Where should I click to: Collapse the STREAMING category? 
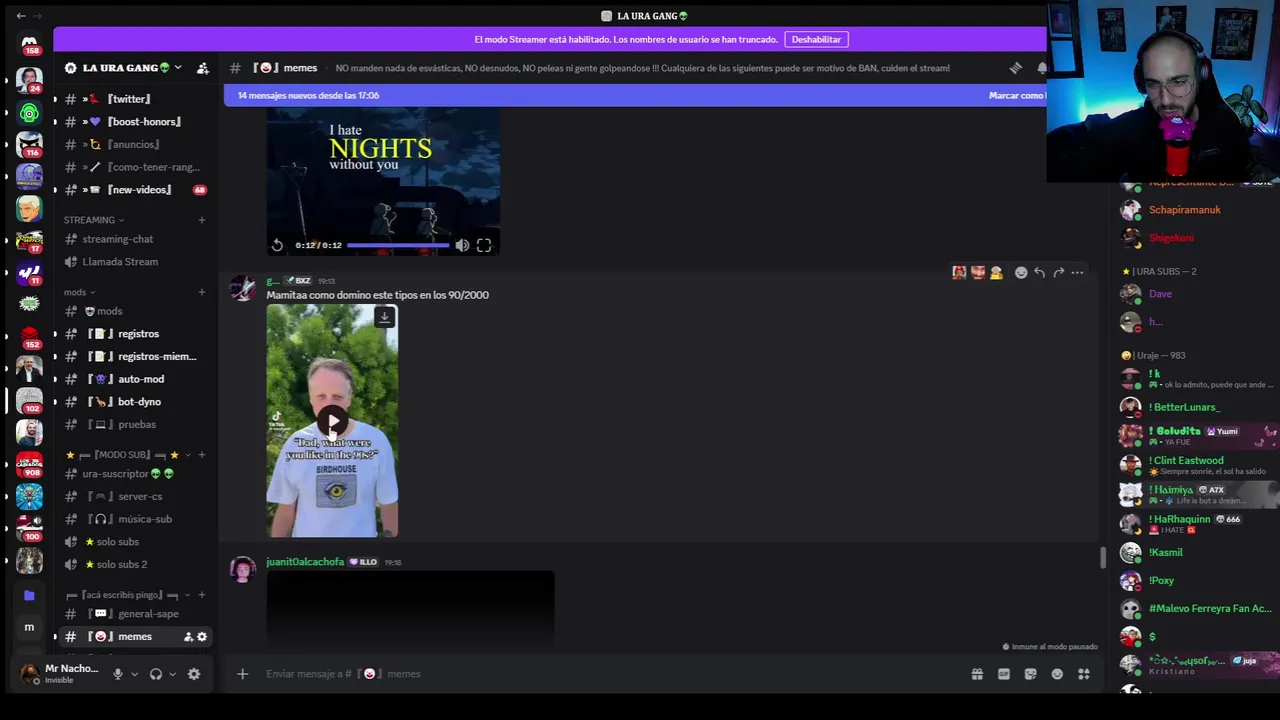tap(93, 220)
